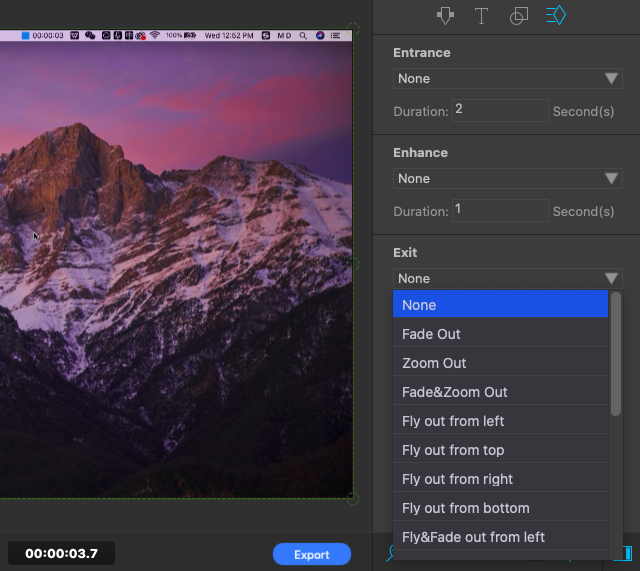Click the corner resize handle on video frame
Viewport: 640px width, 571px height.
click(x=352, y=497)
